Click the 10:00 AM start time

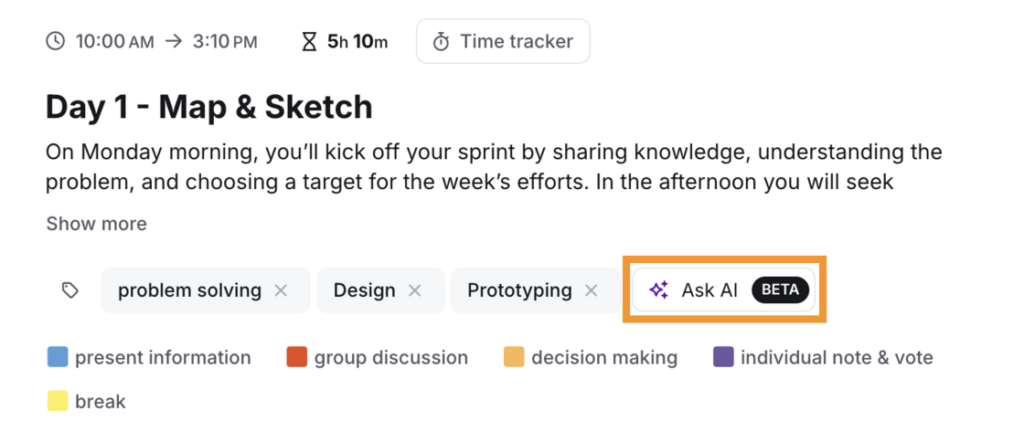click(x=114, y=42)
